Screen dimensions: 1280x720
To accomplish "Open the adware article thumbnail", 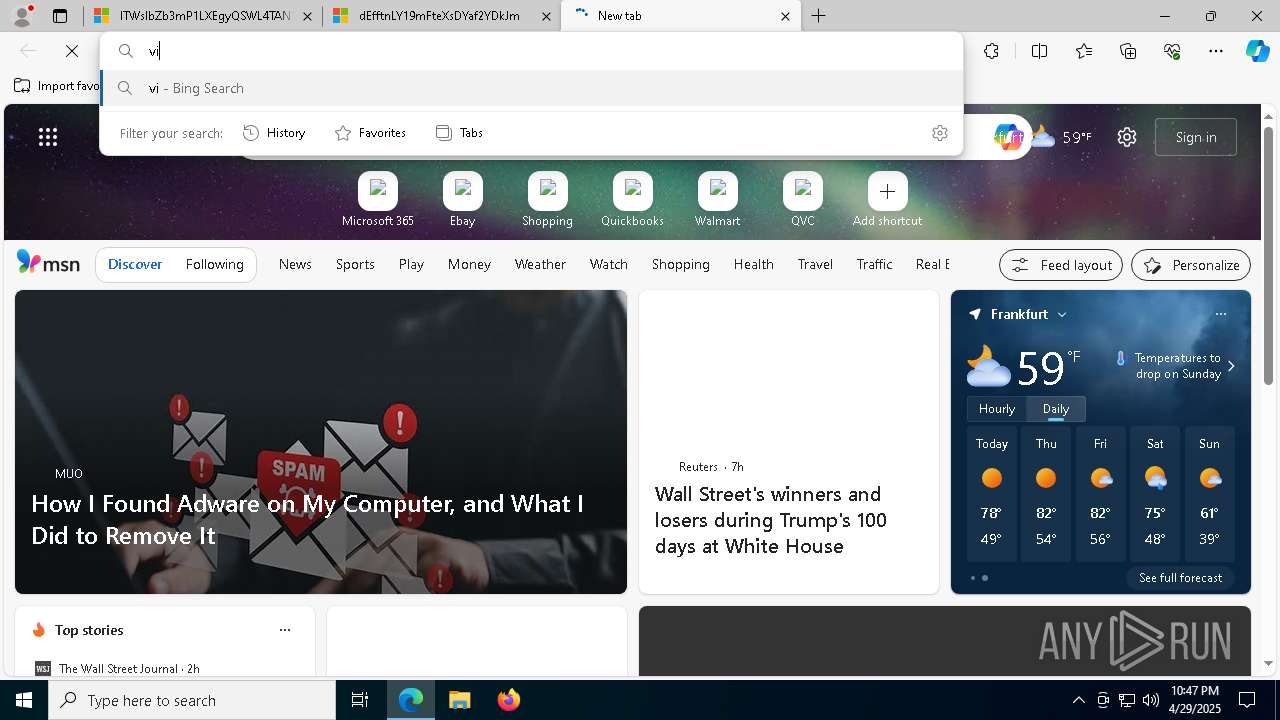I will pyautogui.click(x=320, y=442).
